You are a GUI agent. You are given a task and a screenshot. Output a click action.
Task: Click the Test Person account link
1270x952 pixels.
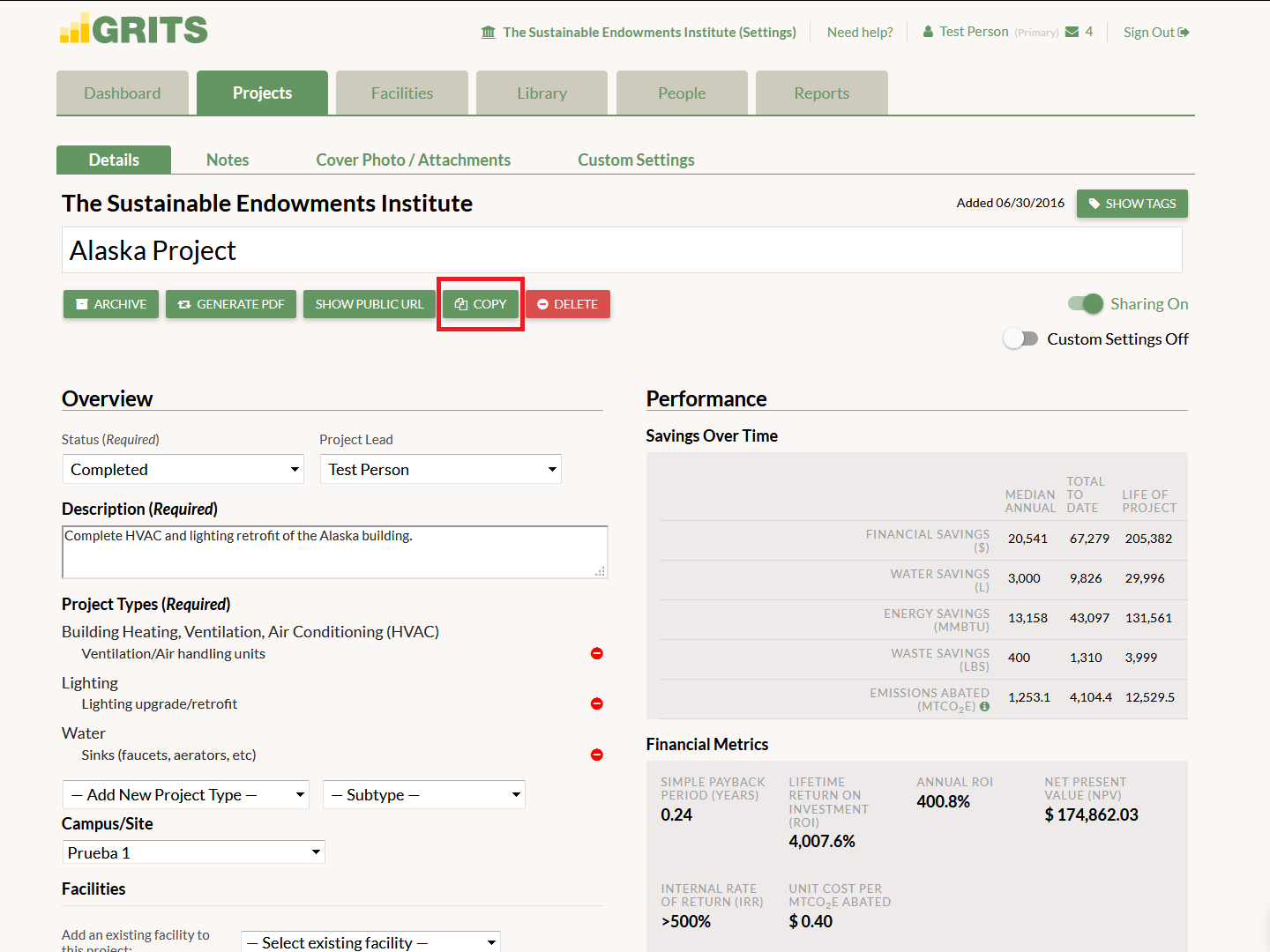974,32
